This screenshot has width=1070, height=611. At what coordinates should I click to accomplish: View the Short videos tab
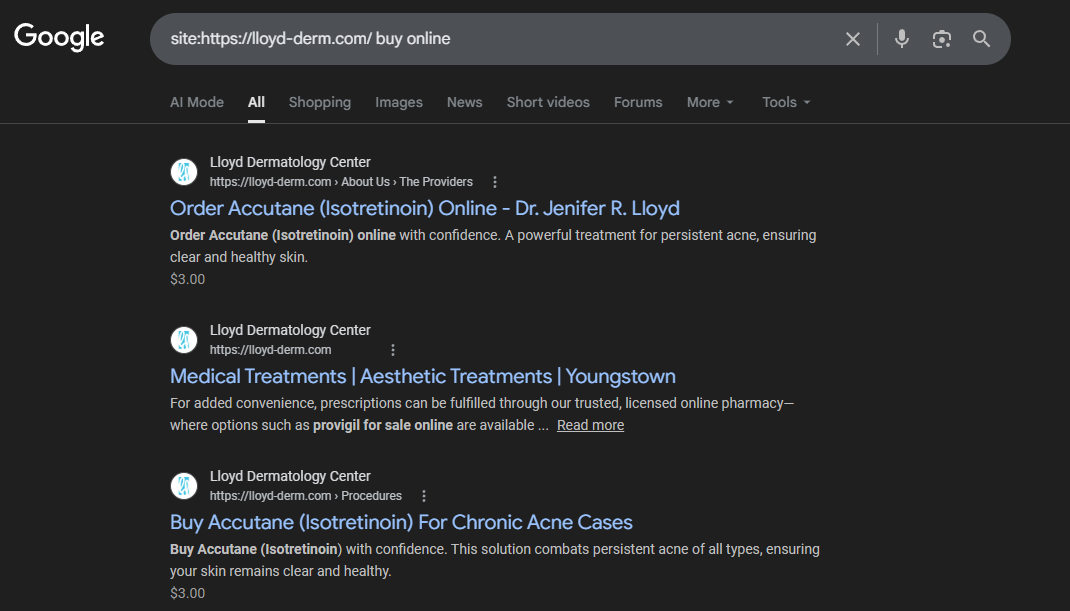pyautogui.click(x=548, y=102)
